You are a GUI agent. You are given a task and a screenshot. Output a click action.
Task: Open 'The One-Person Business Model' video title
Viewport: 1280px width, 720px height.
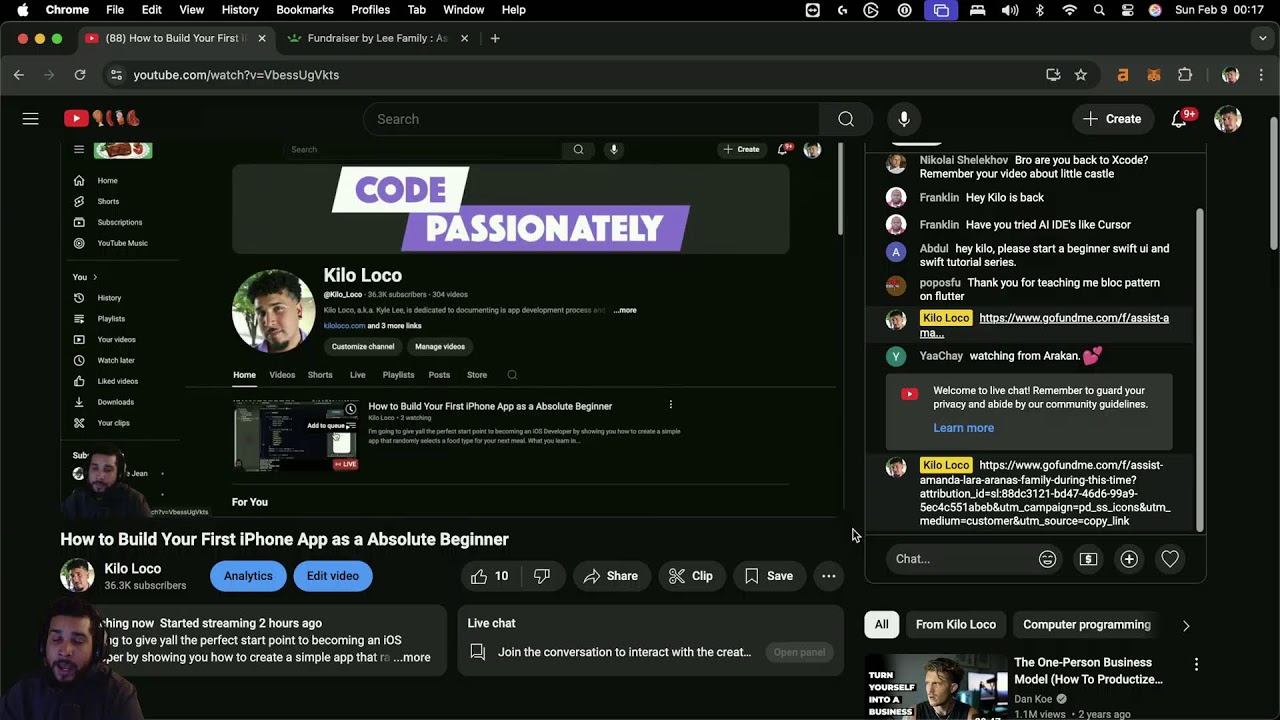[1089, 671]
